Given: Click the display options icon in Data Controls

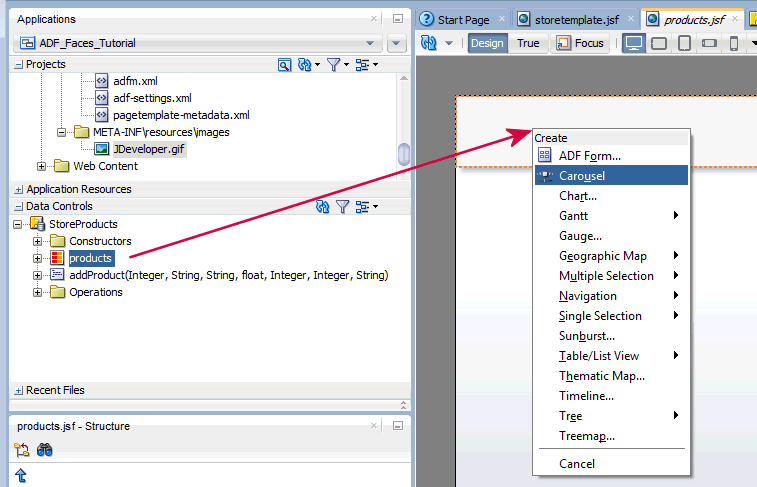Looking at the screenshot, I should 363,207.
